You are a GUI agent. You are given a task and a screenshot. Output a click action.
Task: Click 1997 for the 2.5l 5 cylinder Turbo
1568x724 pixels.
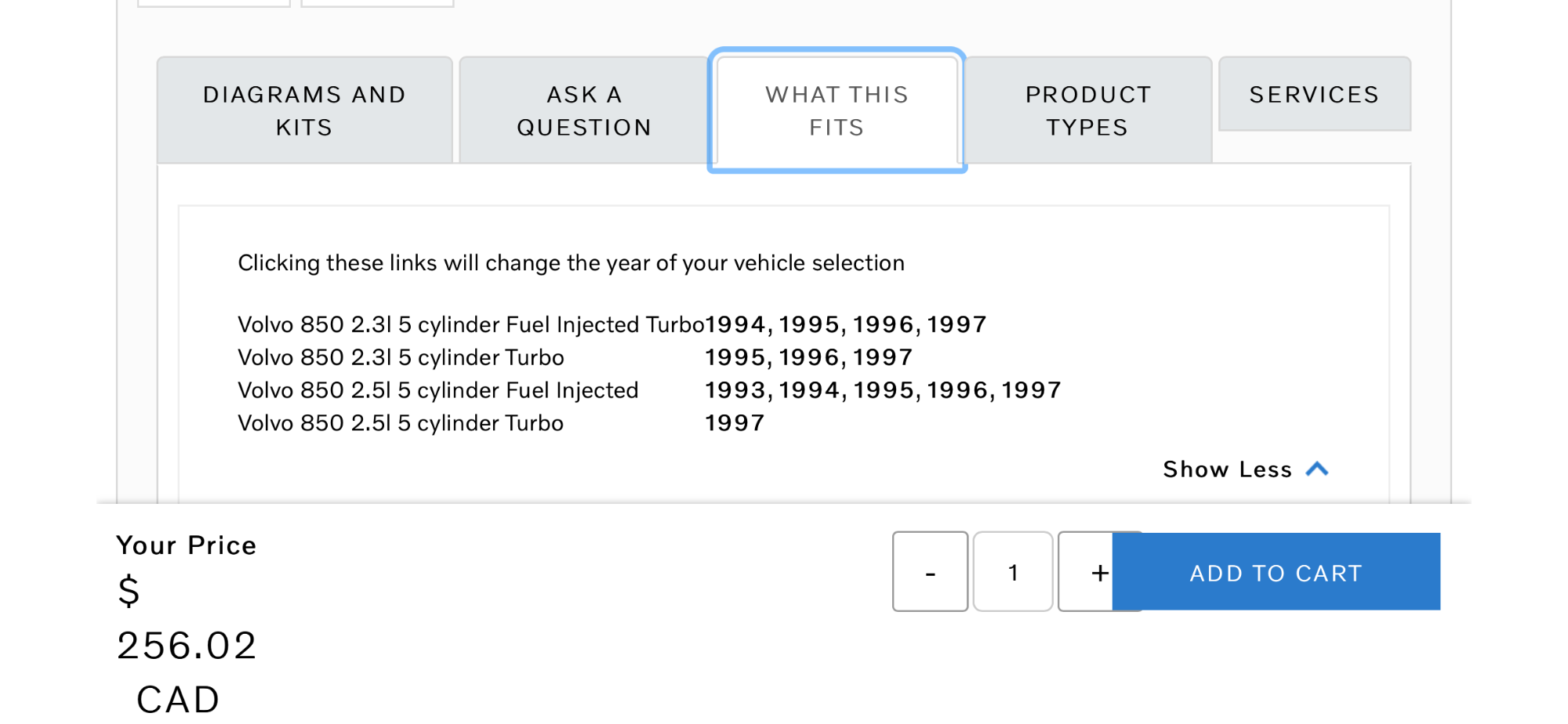pyautogui.click(x=735, y=423)
